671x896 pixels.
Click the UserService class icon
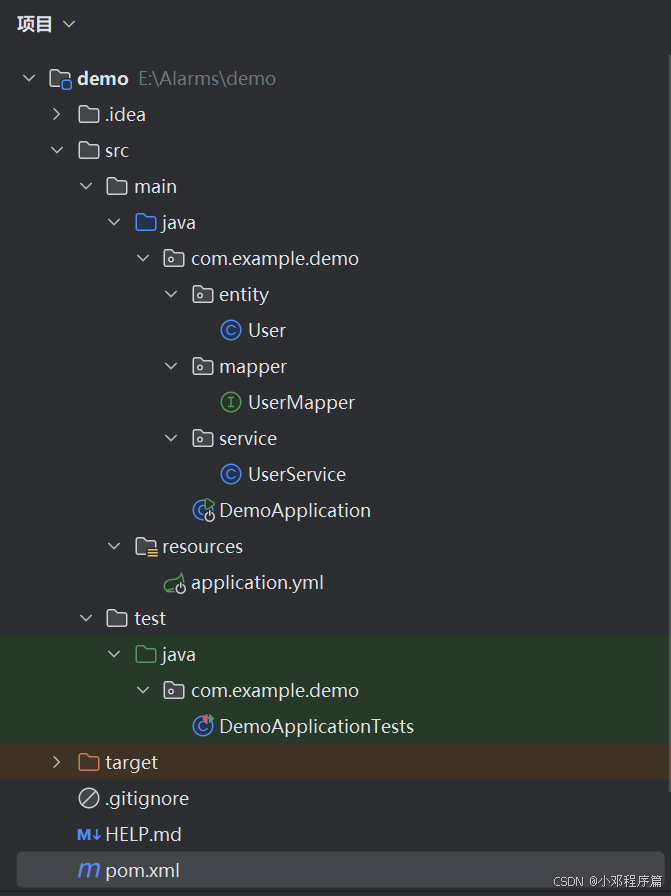(x=231, y=474)
